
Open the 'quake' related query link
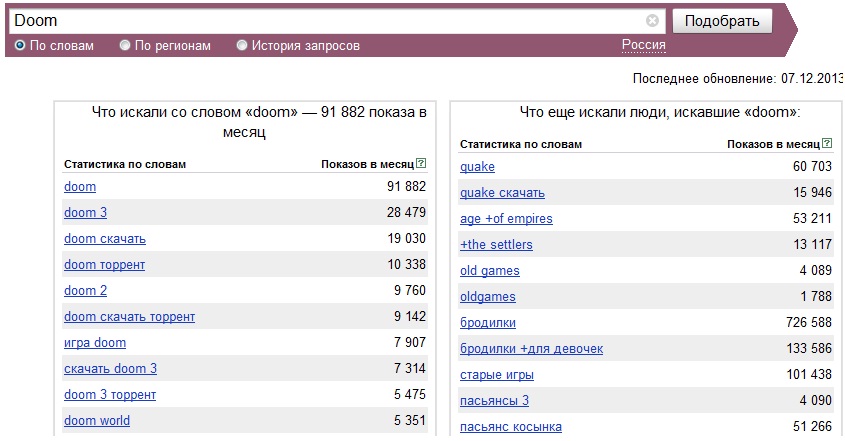pyautogui.click(x=477, y=166)
